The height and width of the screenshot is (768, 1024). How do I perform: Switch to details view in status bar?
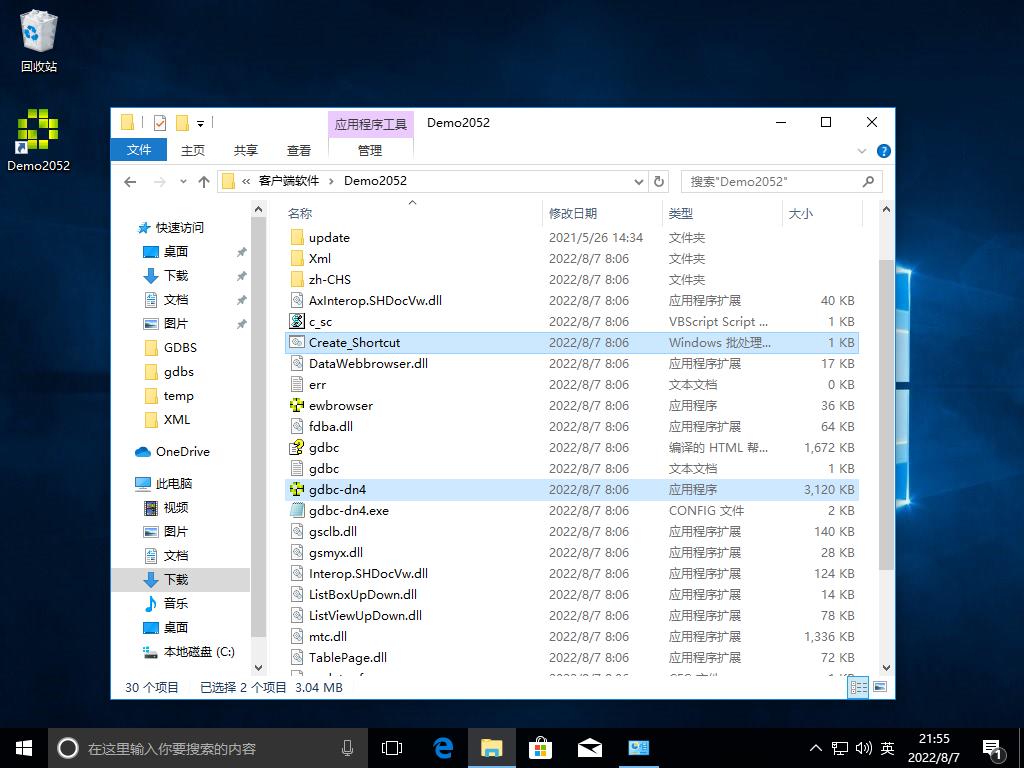858,687
